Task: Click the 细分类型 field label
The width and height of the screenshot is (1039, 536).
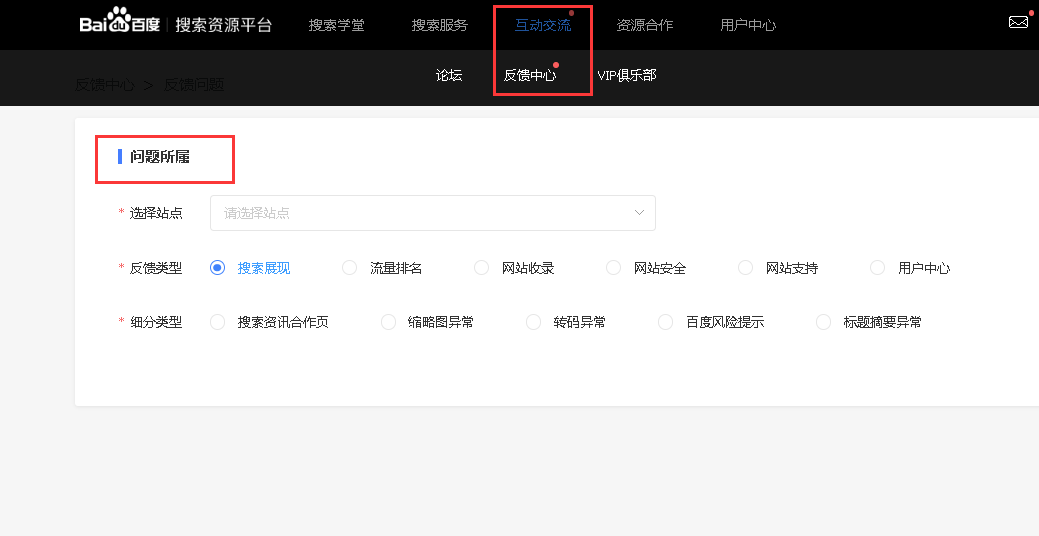Action: pos(156,323)
